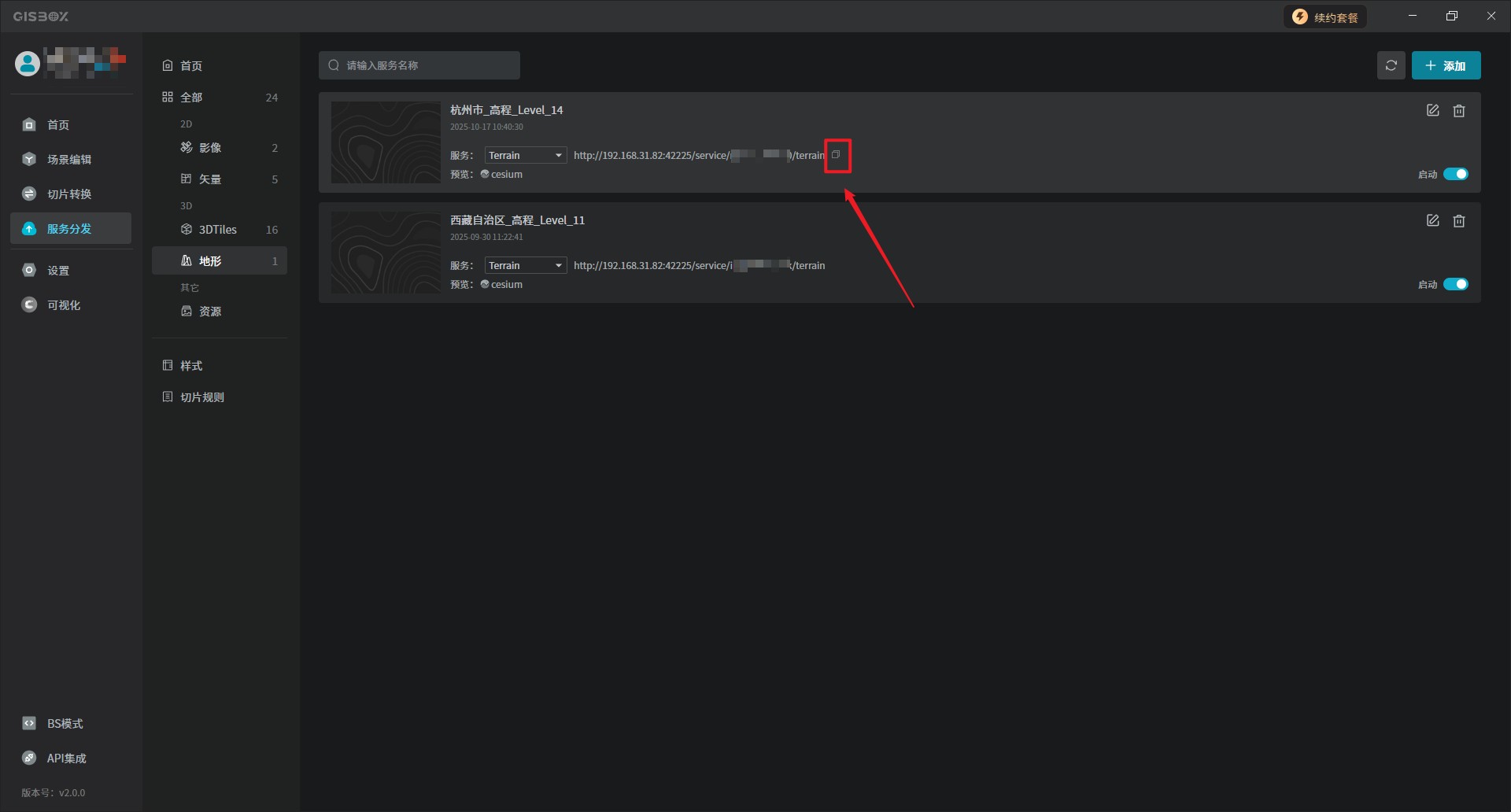Open the 切片转换 section

pos(69,194)
